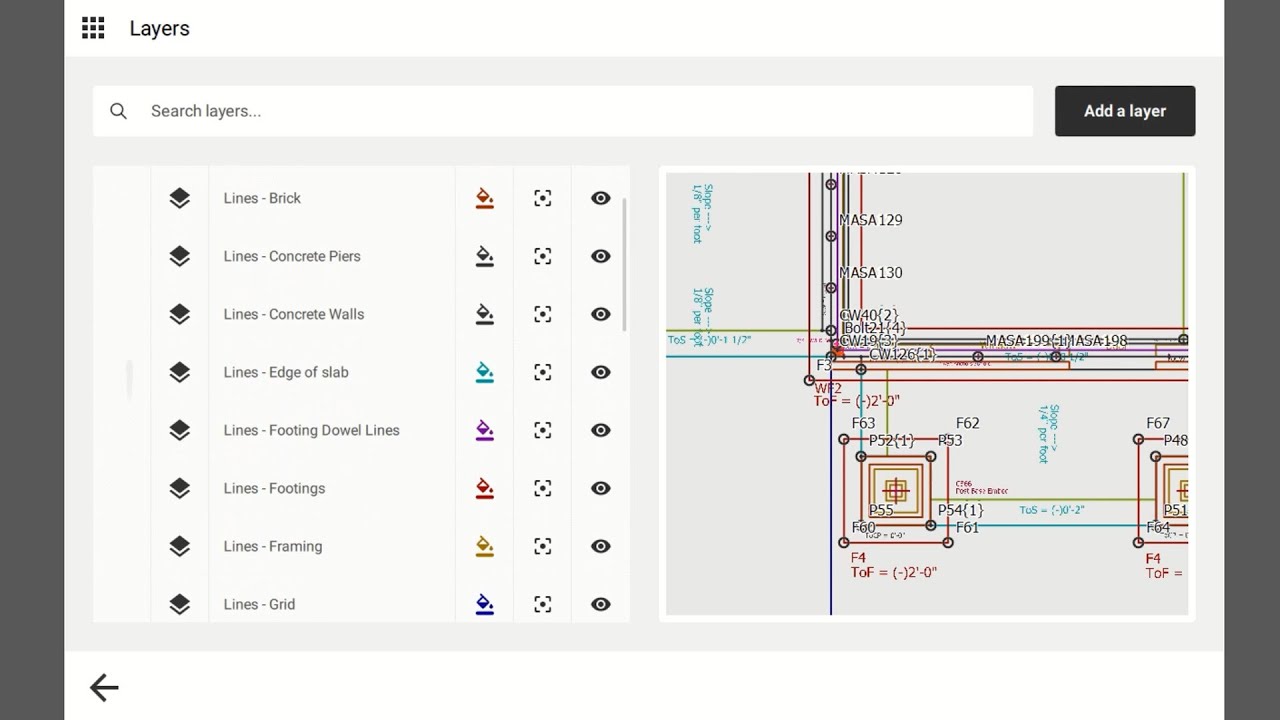Viewport: 1280px width, 720px height.
Task: Click the F67 label in preview
Action: pyautogui.click(x=1158, y=423)
